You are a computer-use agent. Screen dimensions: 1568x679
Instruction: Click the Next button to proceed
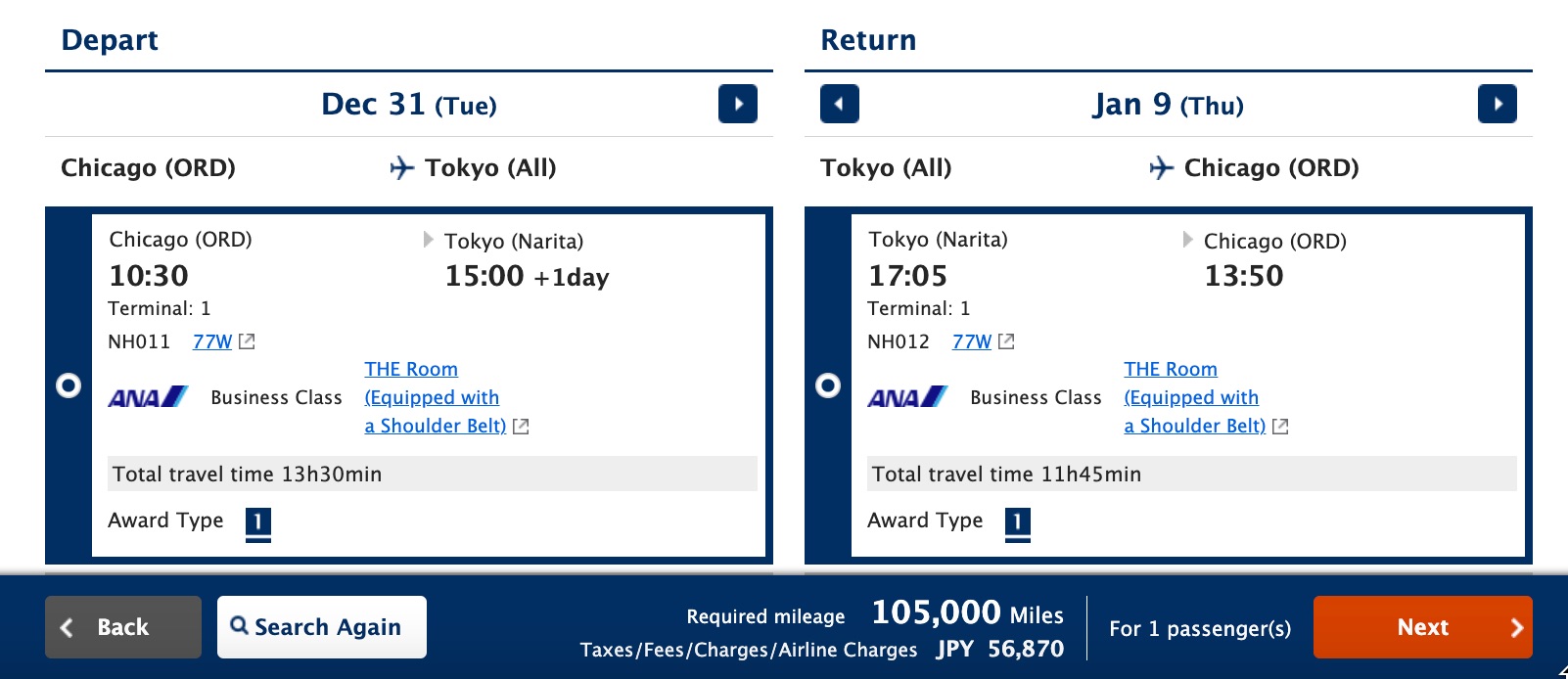(1422, 626)
